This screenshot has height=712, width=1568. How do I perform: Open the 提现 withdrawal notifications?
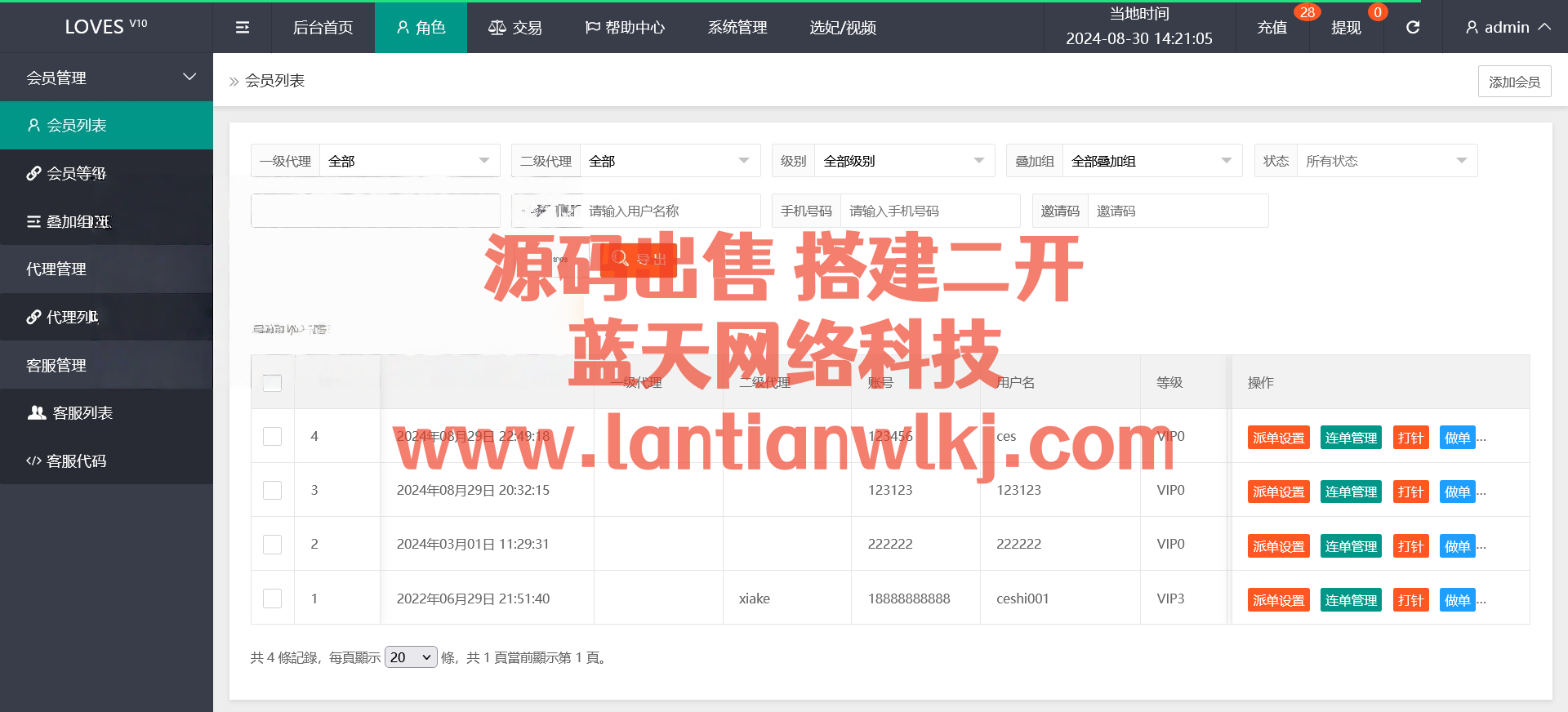pos(1346,28)
